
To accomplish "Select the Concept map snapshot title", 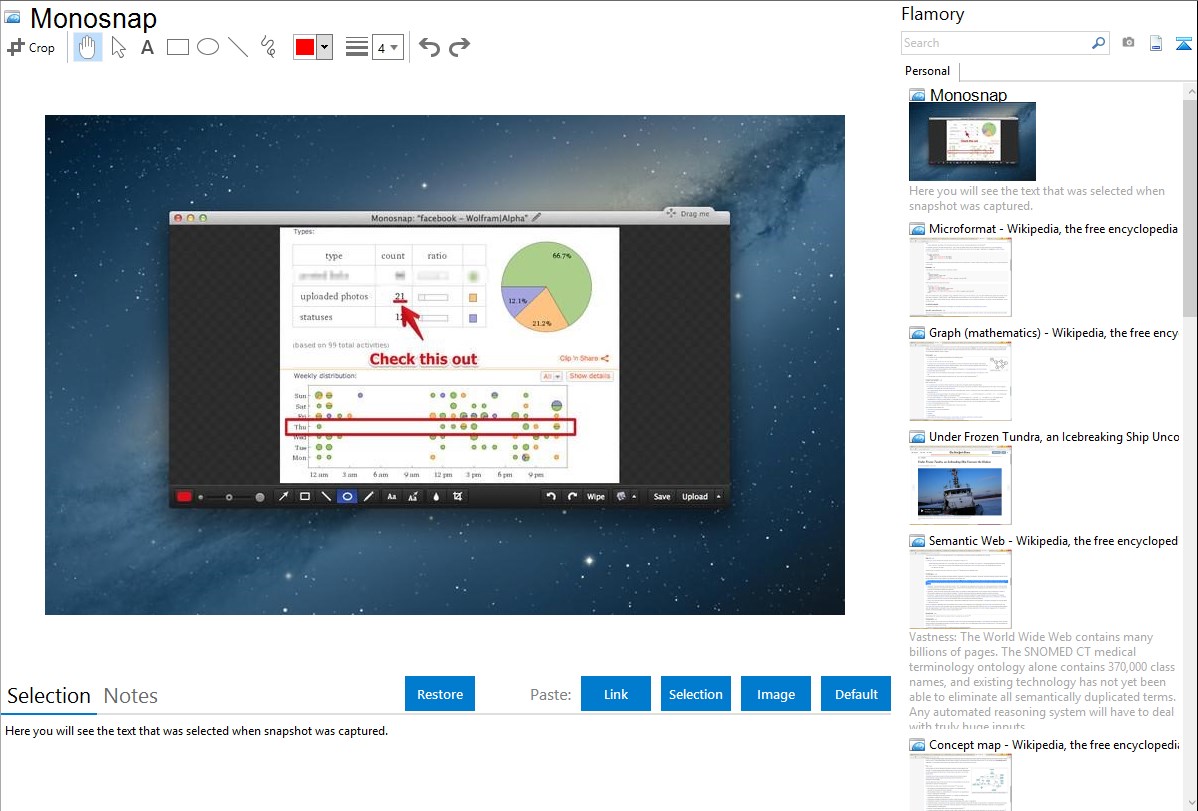I will [1053, 744].
